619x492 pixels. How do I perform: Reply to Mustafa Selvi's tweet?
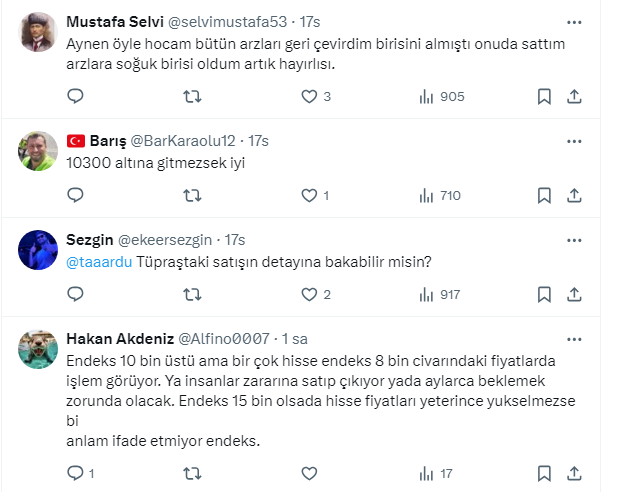click(75, 96)
